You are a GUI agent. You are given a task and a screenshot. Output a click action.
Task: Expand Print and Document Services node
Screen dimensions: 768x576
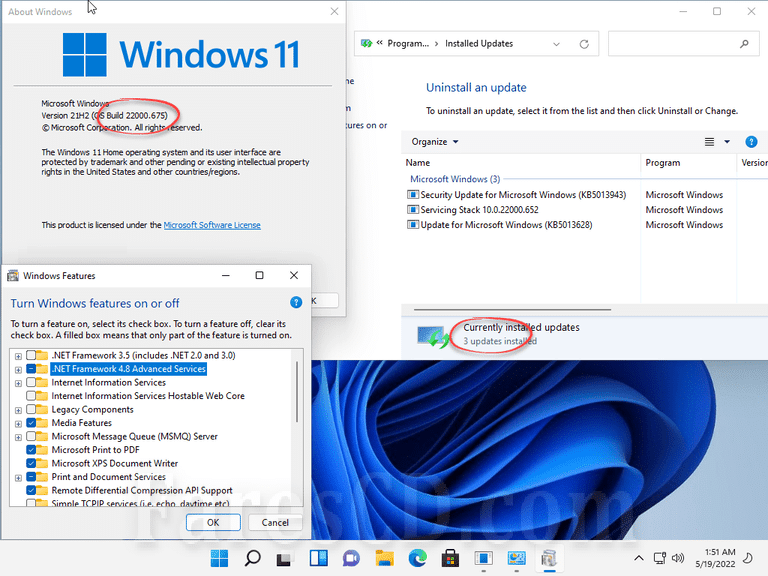[18, 478]
